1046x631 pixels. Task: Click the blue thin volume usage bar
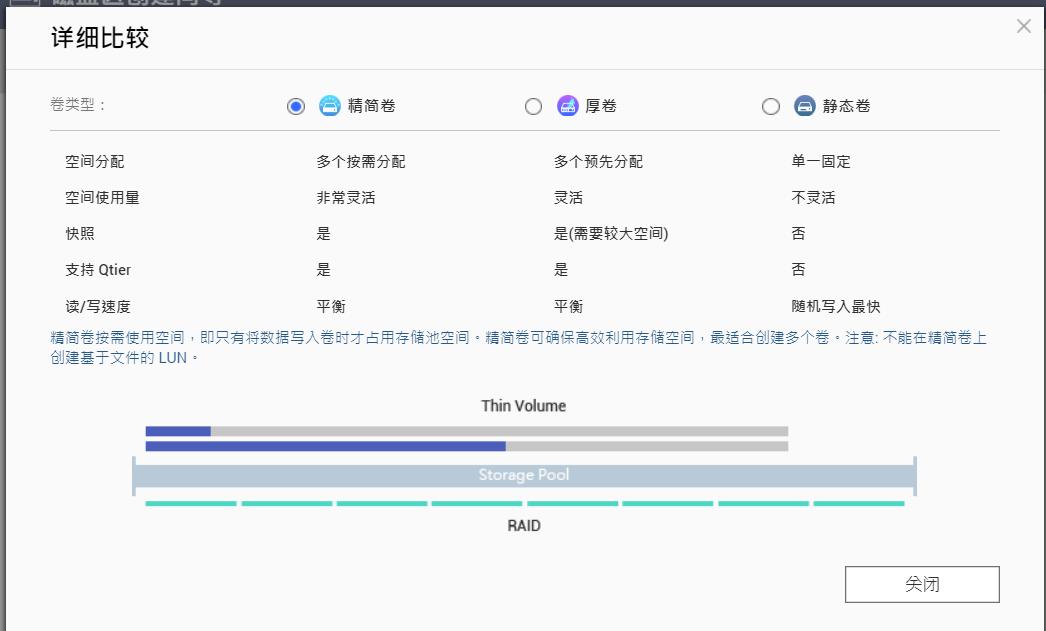177,431
